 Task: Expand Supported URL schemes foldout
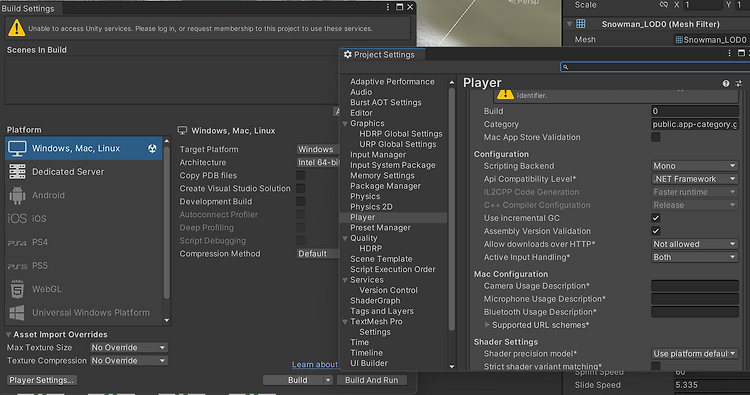coord(487,325)
